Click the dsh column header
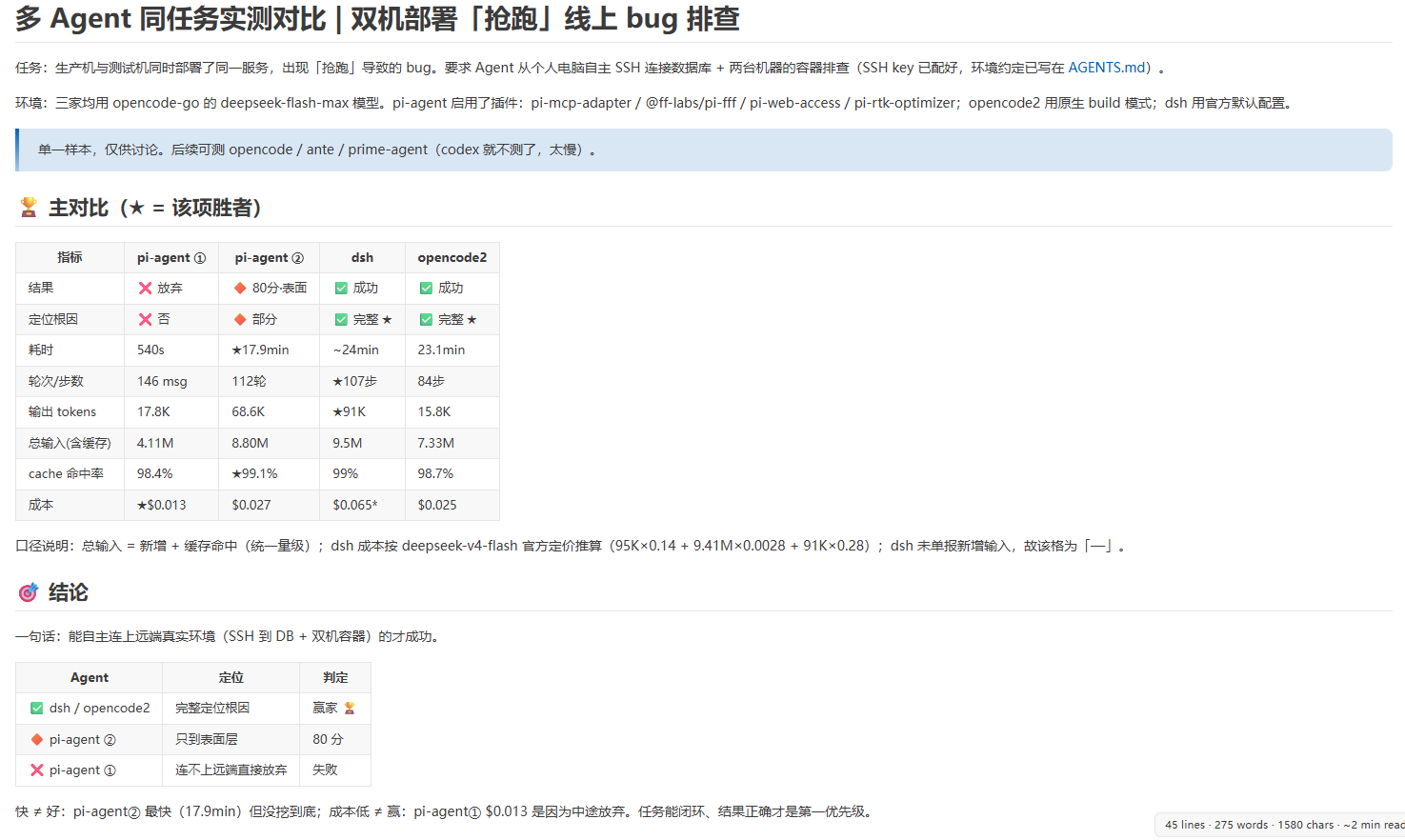 click(362, 257)
